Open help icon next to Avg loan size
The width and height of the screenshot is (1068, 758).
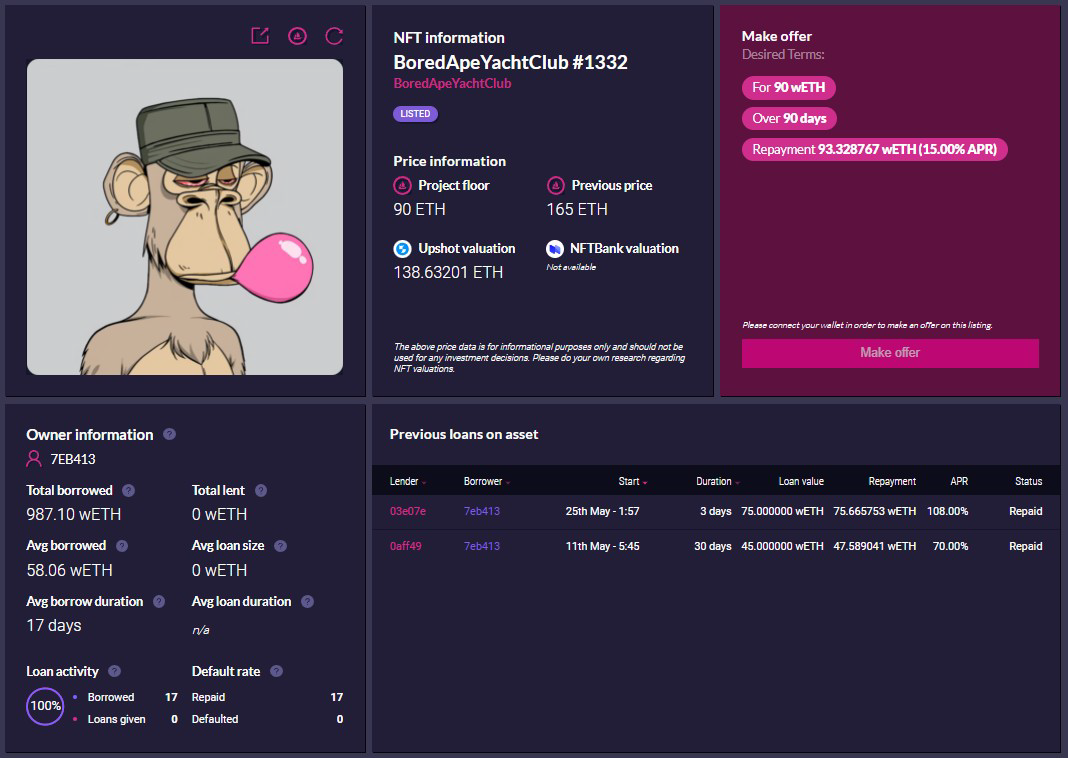281,546
